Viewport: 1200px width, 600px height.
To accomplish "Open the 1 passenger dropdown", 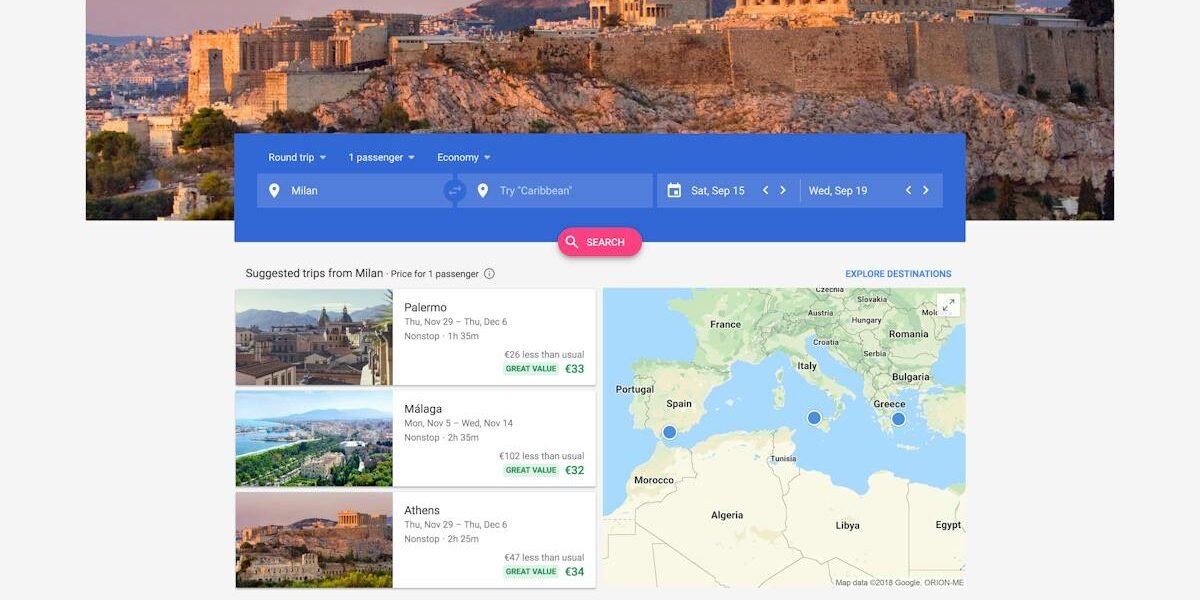I will 381,157.
